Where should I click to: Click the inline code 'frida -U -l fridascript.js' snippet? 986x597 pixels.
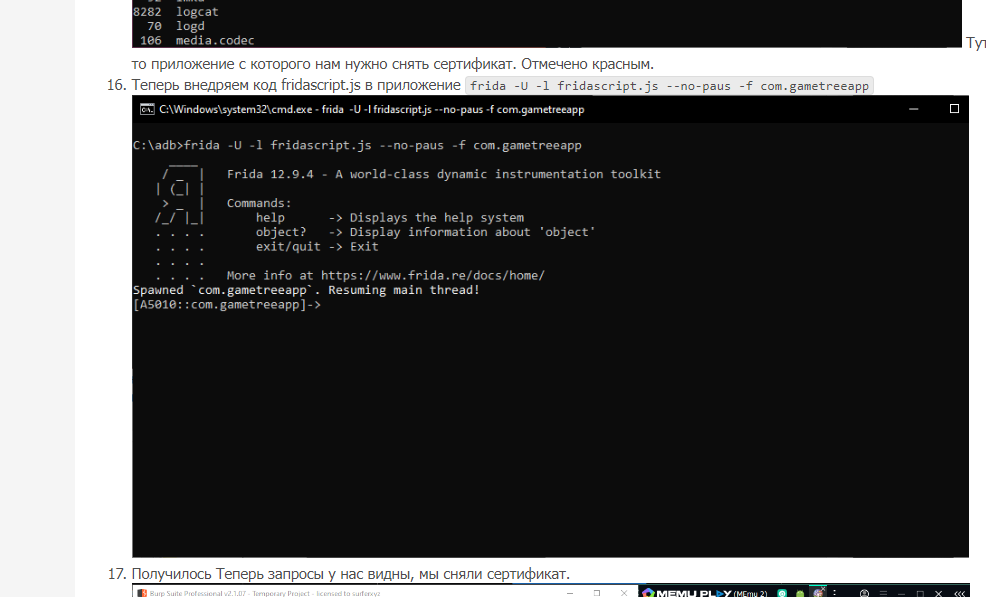pos(669,86)
